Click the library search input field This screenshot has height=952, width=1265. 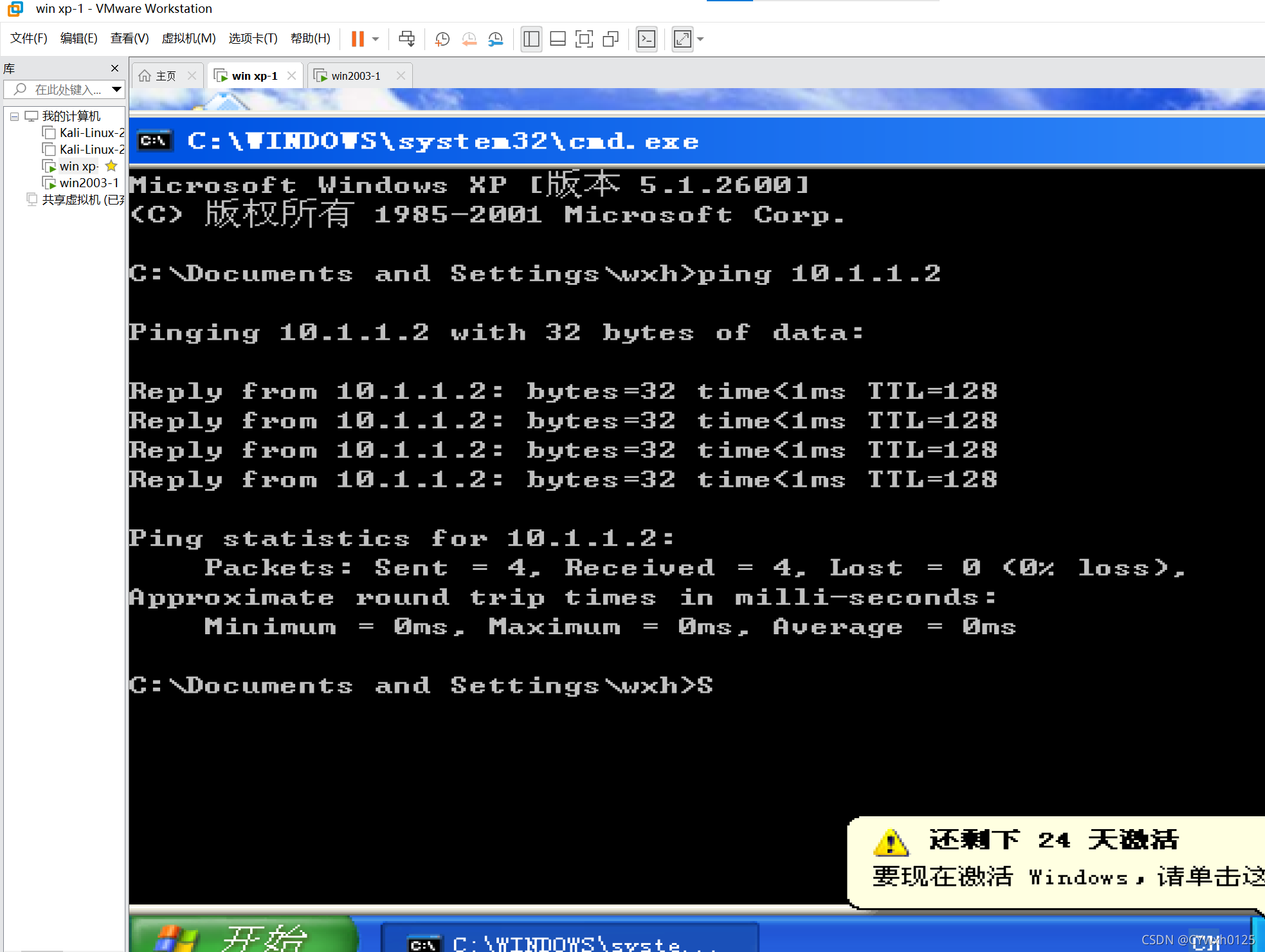(68, 89)
